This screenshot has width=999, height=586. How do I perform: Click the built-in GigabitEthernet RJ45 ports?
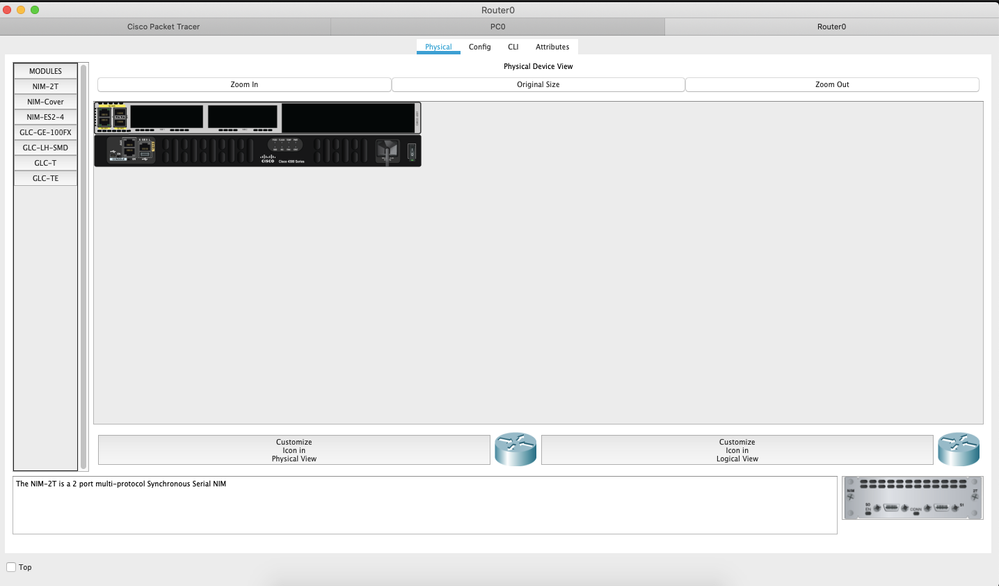(104, 117)
